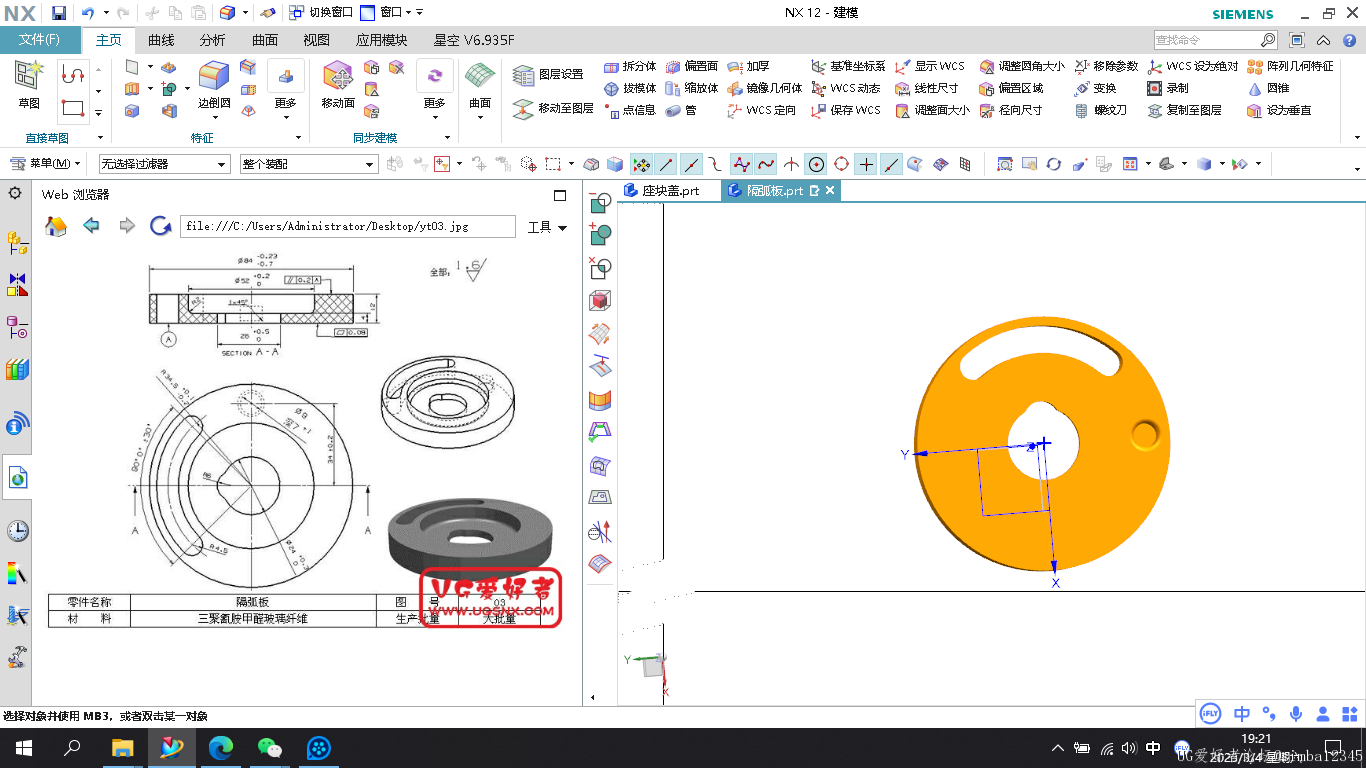Image resolution: width=1366 pixels, height=768 pixels.
Task: Select the 缩放体 scale body tool
Action: [x=692, y=88]
